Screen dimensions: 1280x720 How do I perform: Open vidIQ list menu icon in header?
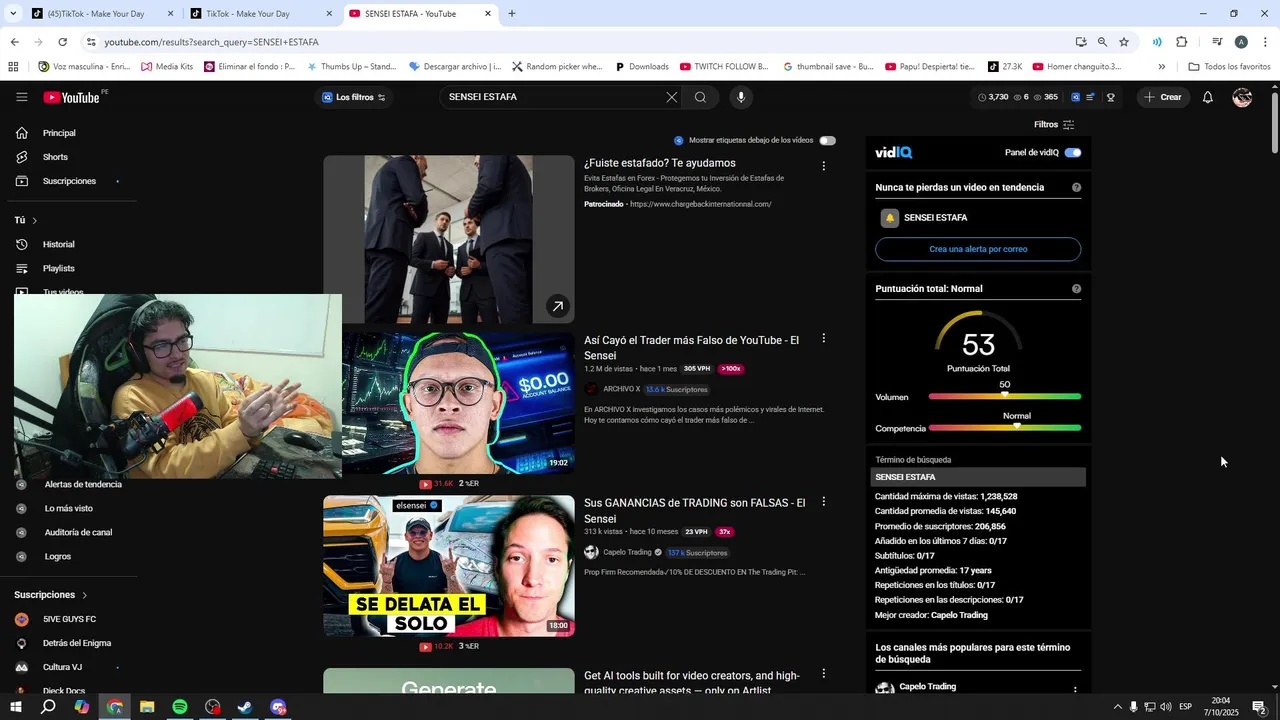[x=1090, y=97]
